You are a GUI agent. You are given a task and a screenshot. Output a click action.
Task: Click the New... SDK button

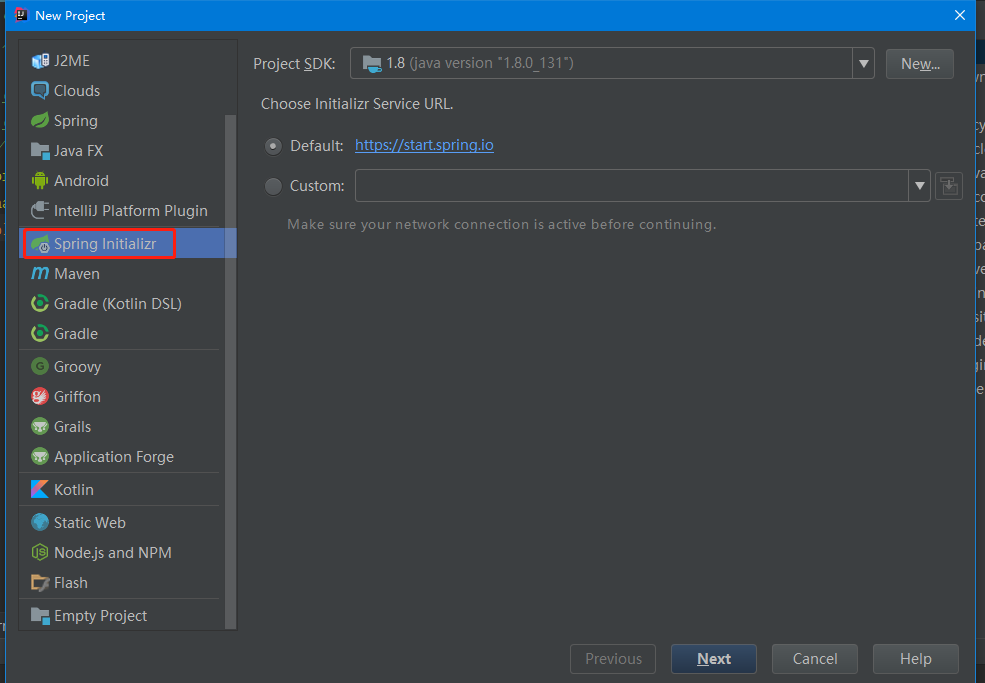pyautogui.click(x=920, y=64)
